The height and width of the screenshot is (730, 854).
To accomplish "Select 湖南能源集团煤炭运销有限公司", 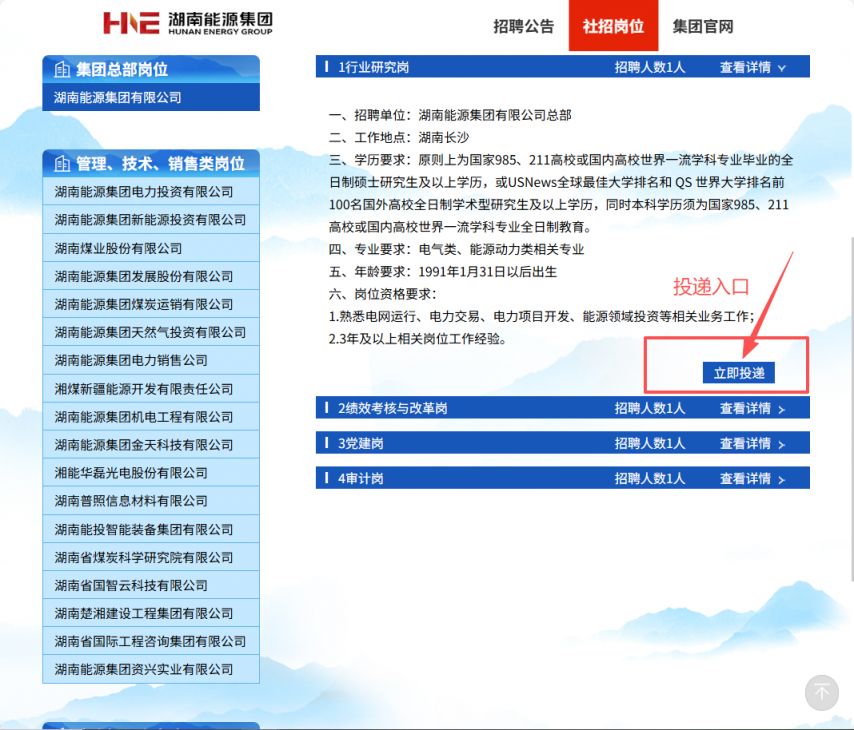I will click(151, 304).
